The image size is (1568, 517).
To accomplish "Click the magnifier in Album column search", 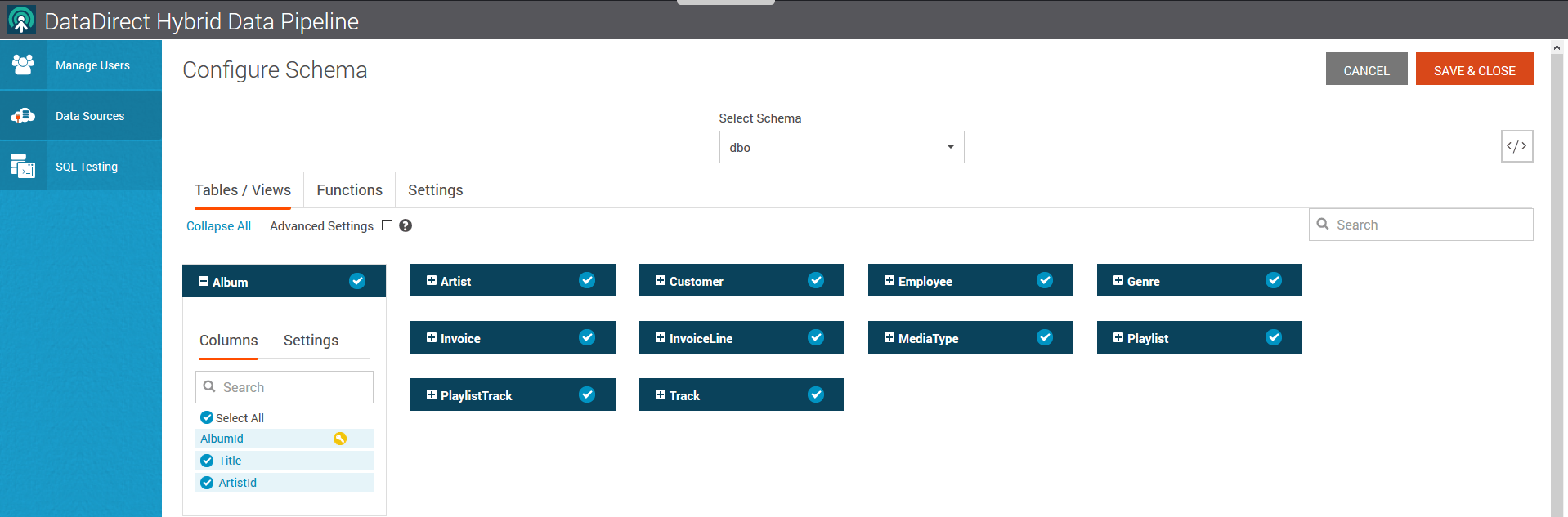I will [209, 386].
